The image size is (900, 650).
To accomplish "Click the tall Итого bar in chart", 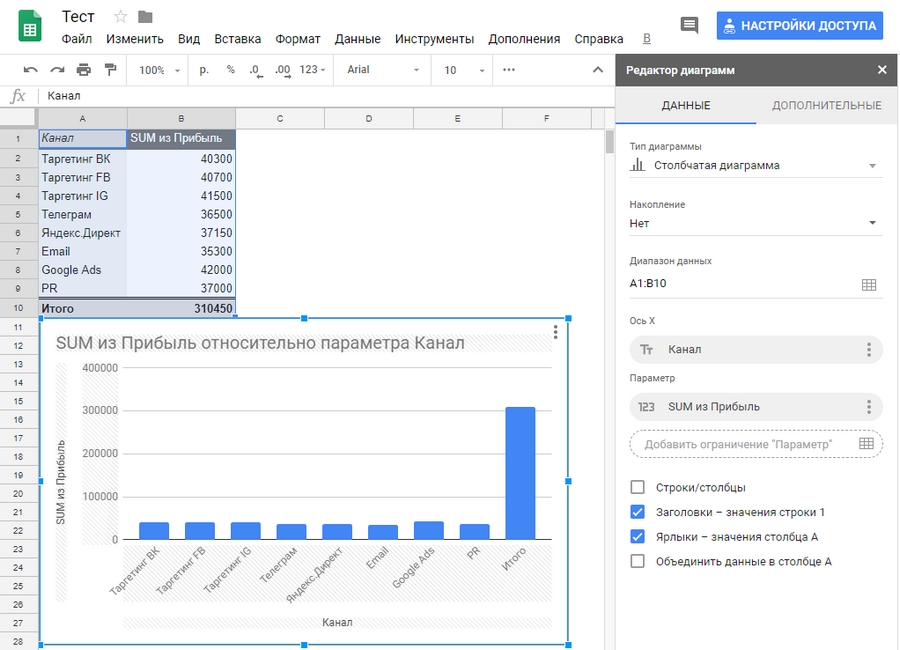I will 520,473.
